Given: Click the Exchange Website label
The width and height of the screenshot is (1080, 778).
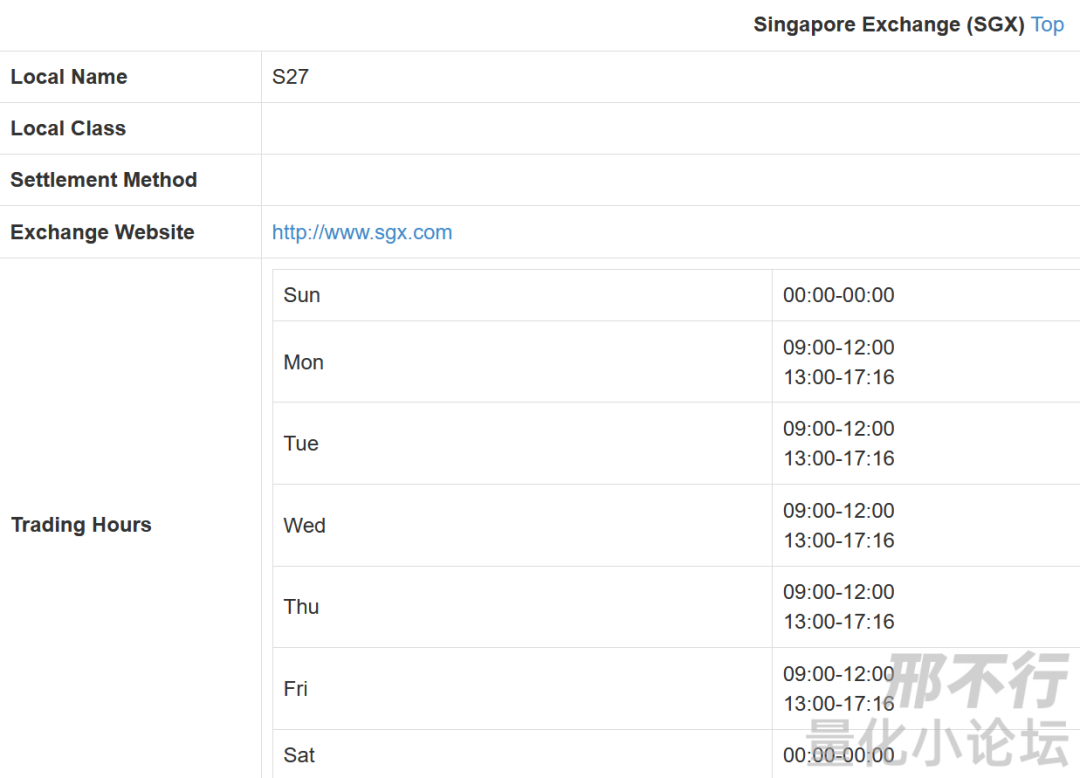Looking at the screenshot, I should [x=103, y=233].
